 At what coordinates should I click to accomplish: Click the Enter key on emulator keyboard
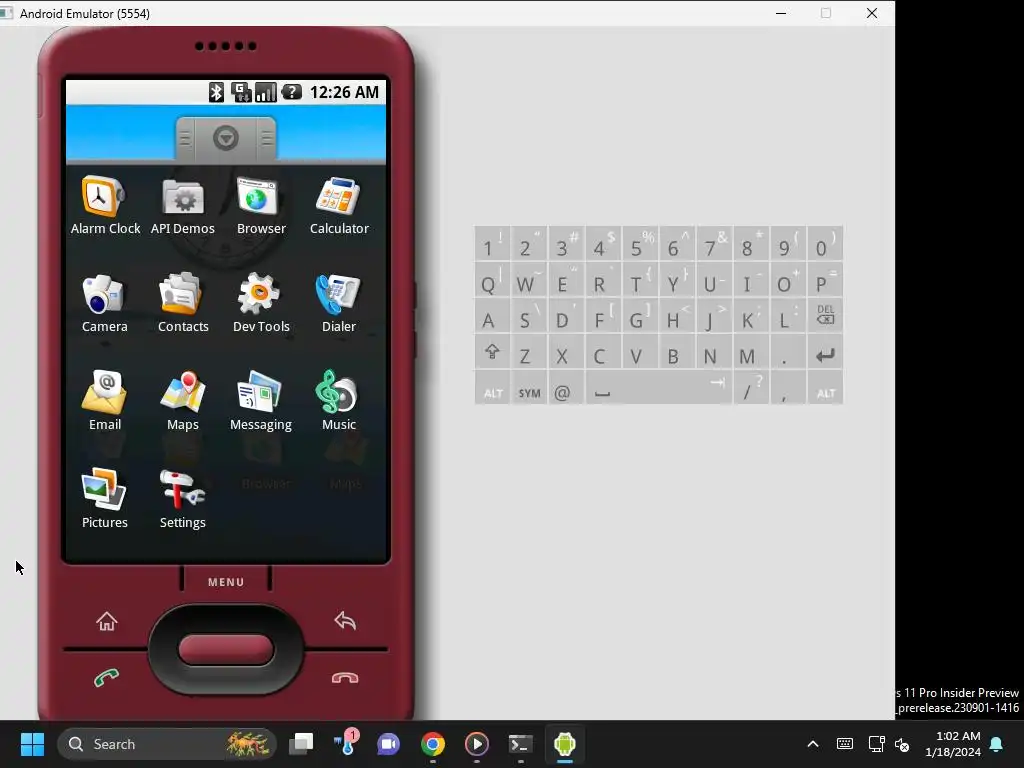pos(825,353)
